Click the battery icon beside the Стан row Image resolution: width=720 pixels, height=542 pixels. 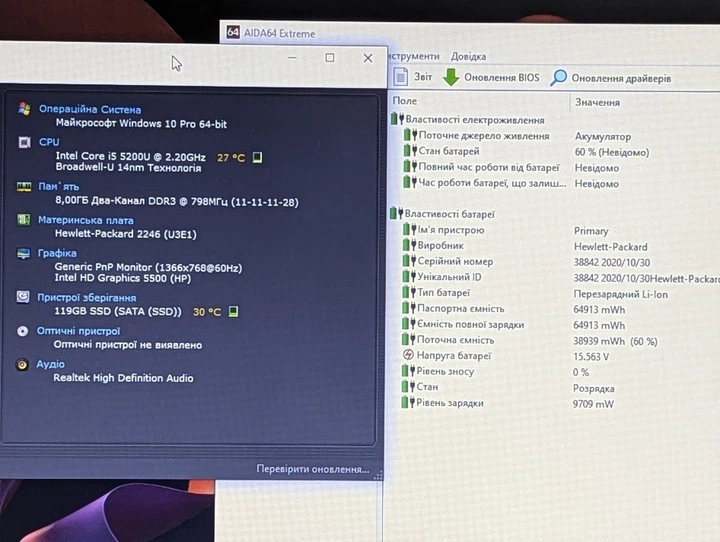coord(408,386)
